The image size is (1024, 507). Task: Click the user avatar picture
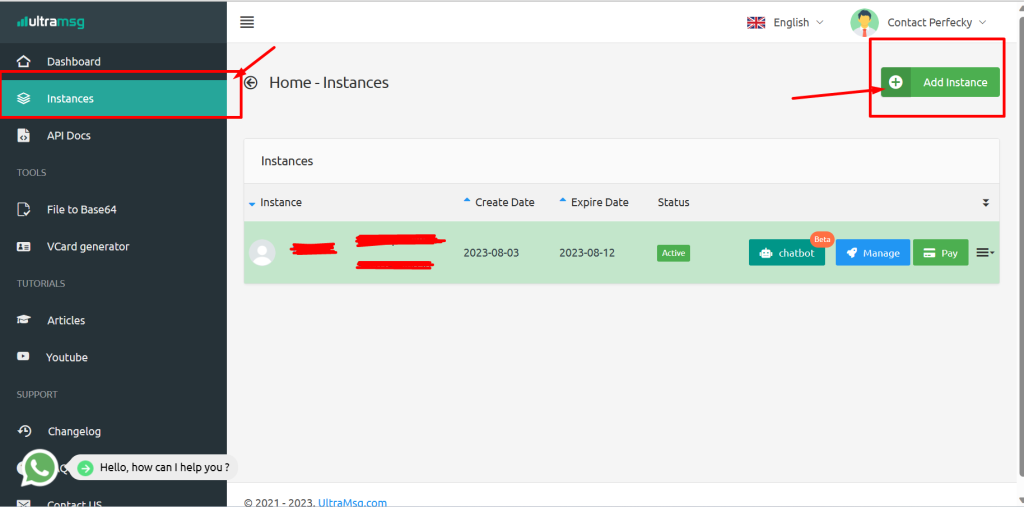(864, 22)
